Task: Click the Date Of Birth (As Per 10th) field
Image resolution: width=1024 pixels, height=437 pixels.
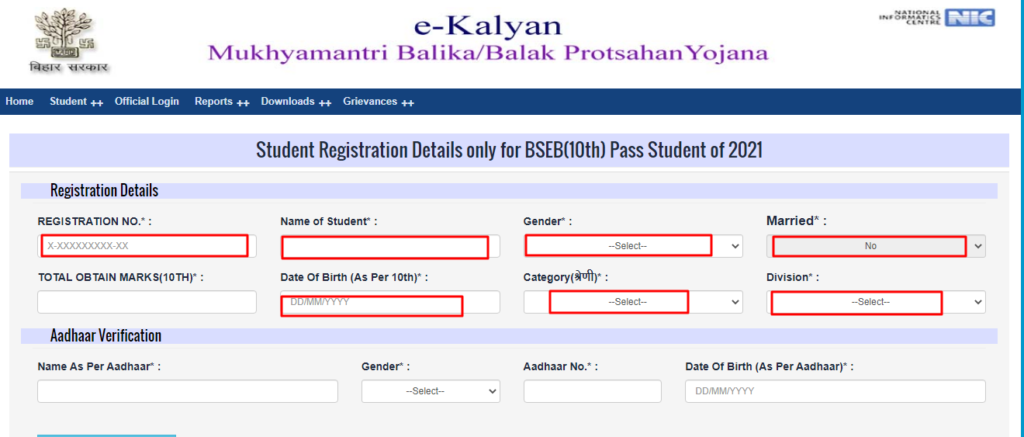Action: [x=390, y=302]
